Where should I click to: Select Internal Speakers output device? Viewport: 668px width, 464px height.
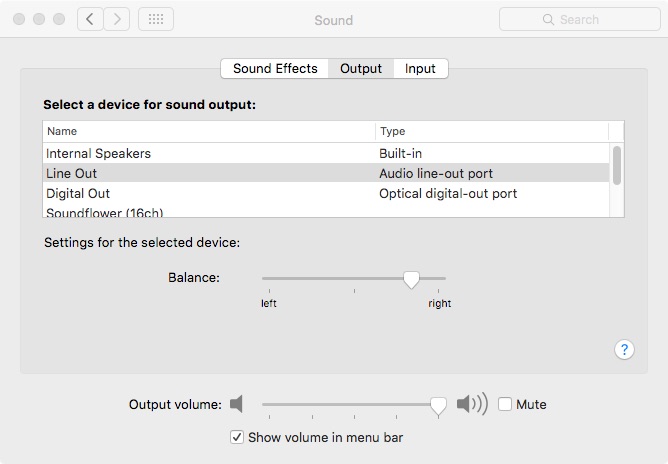pos(98,153)
